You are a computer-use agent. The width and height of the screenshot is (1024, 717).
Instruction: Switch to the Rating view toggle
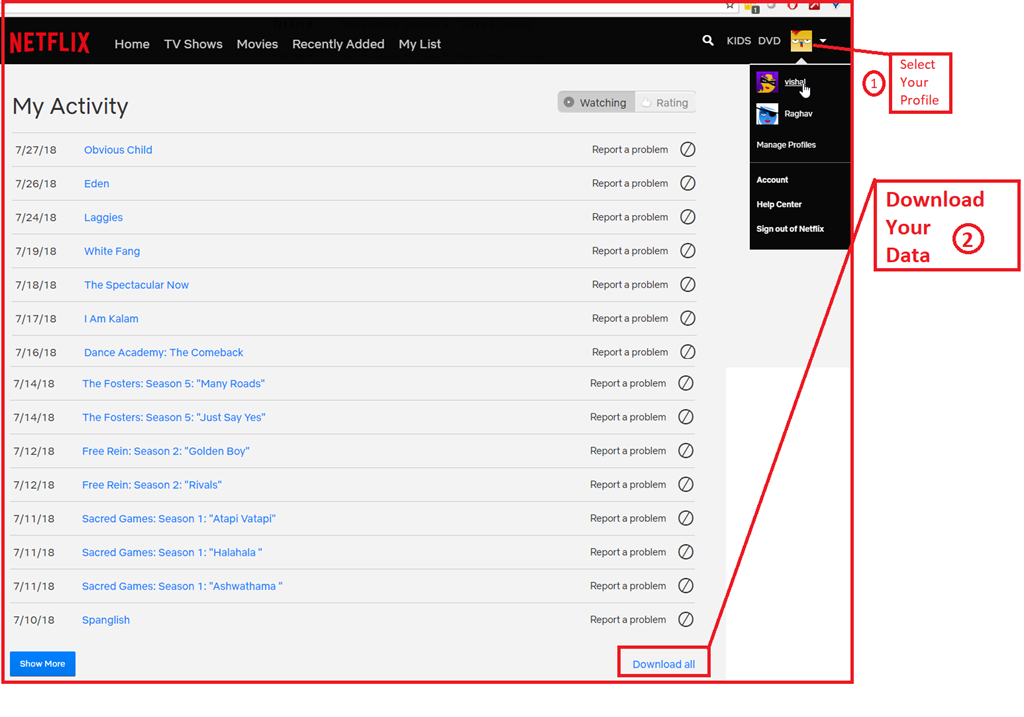click(x=665, y=102)
